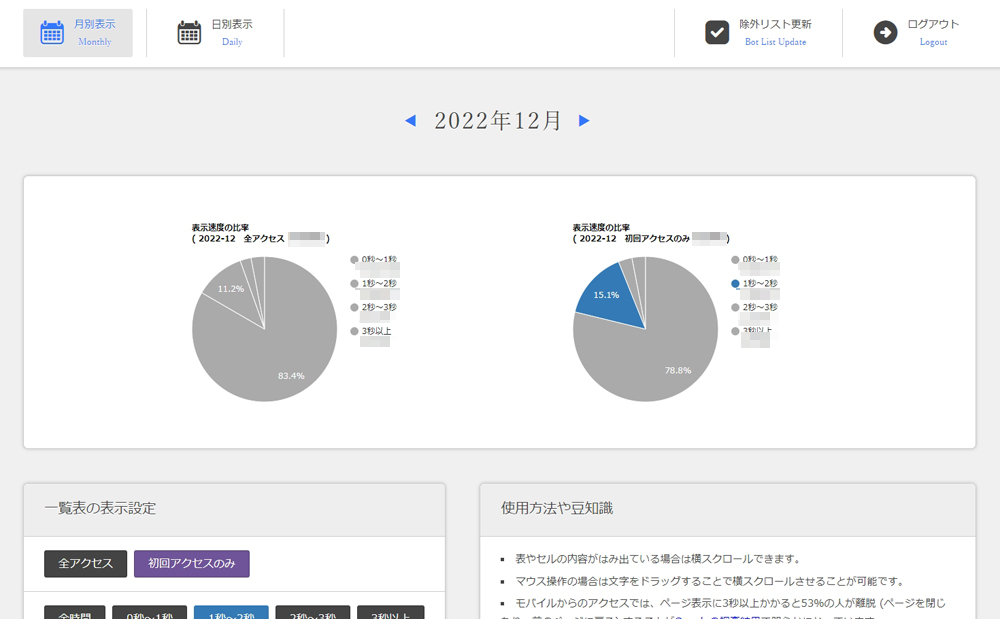The width and height of the screenshot is (1000, 619).
Task: Click left chart title 表示速度の比率 全アクセス
Action: [x=261, y=233]
